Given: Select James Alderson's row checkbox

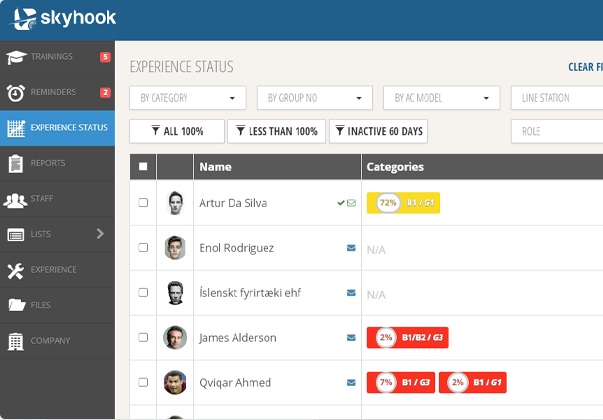Looking at the screenshot, I should click(143, 338).
